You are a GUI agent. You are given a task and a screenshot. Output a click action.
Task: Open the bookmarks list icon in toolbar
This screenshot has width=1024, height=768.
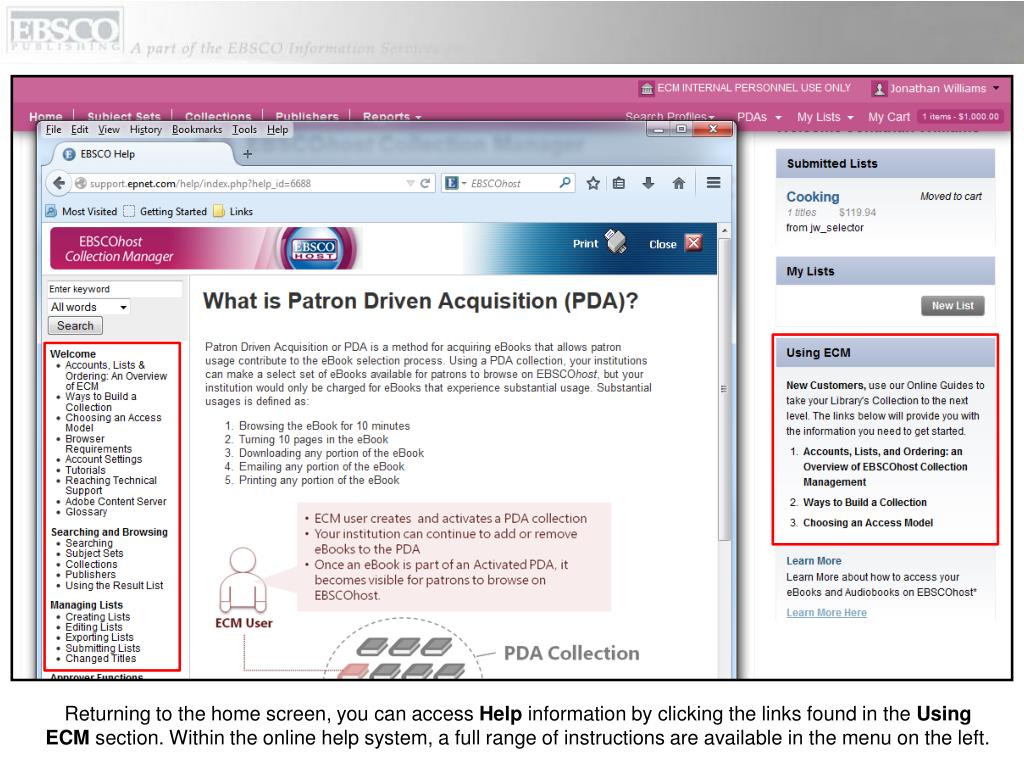click(x=619, y=184)
